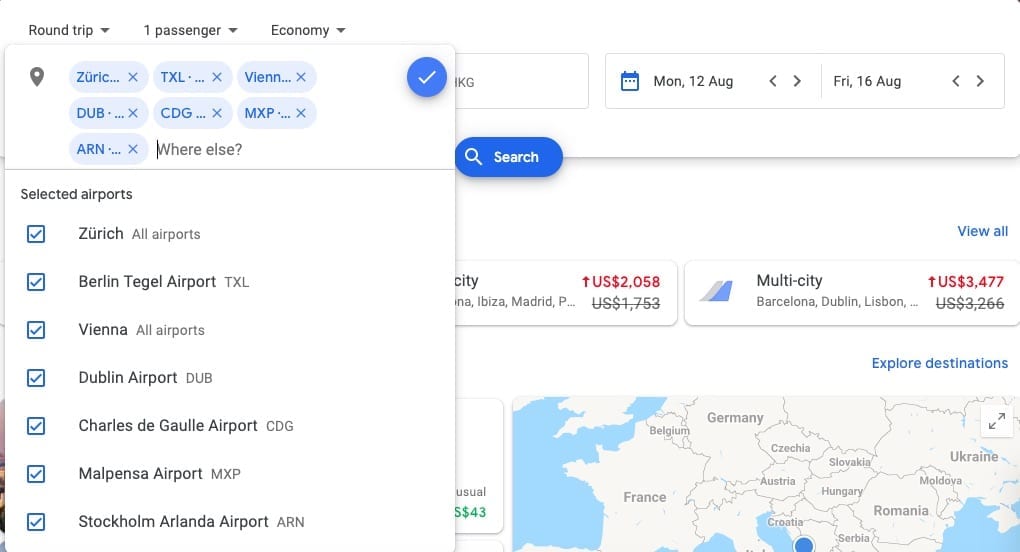1020x552 pixels.
Task: Uncheck Zürich All airports
Action: (x=36, y=234)
